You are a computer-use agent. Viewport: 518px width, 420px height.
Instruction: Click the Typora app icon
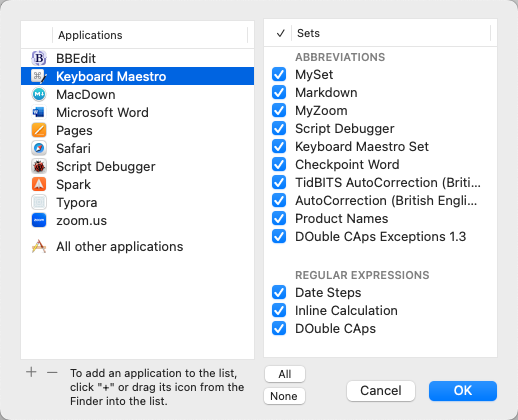[39, 202]
